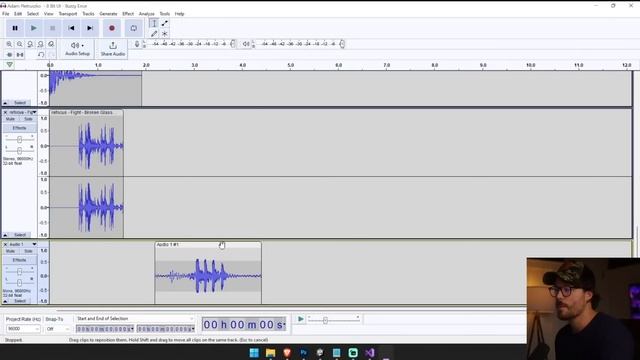The image size is (640, 360).
Task: Click the Stop transport button
Action: 52,28
